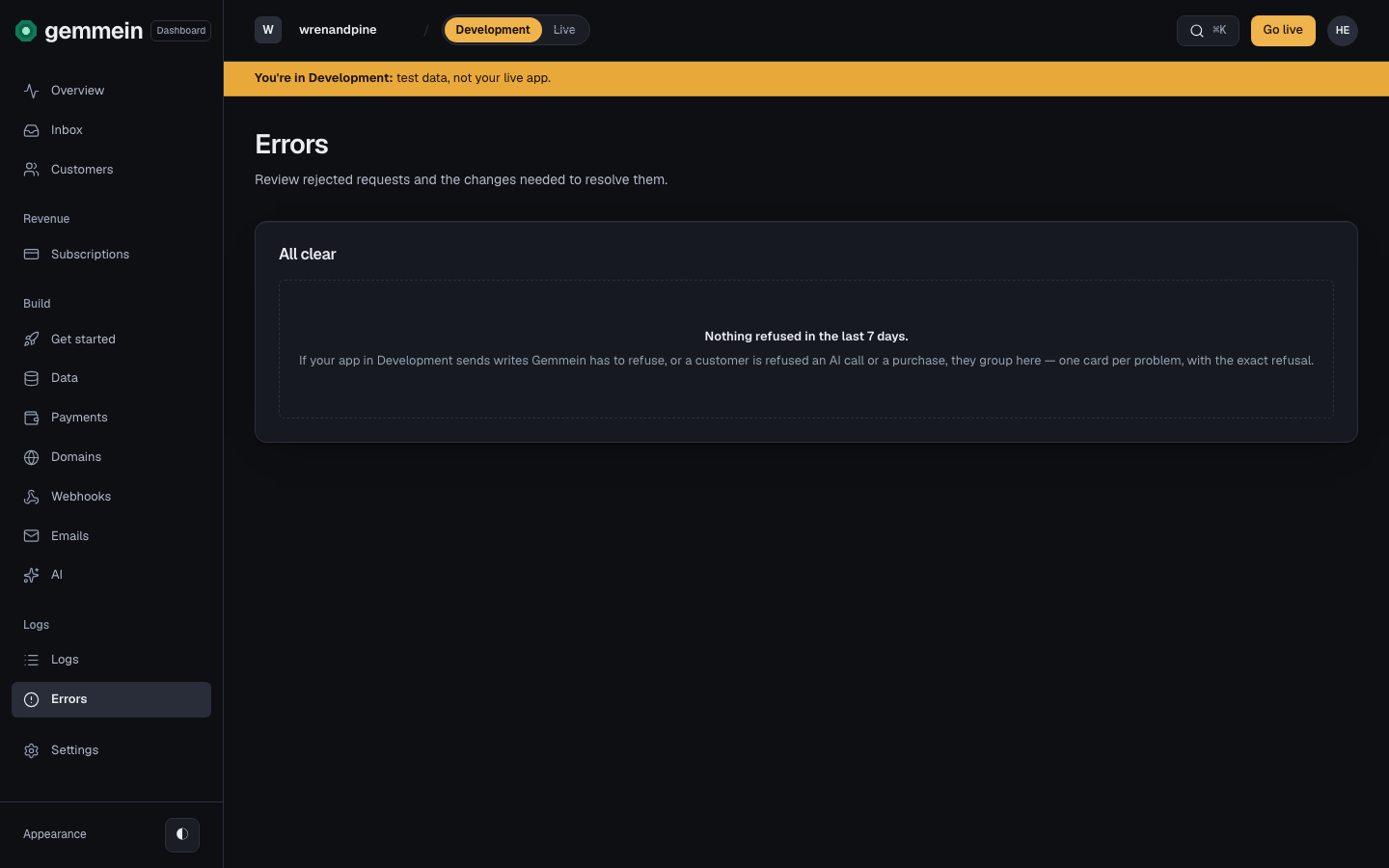Click the search magnifier icon

click(x=1196, y=31)
